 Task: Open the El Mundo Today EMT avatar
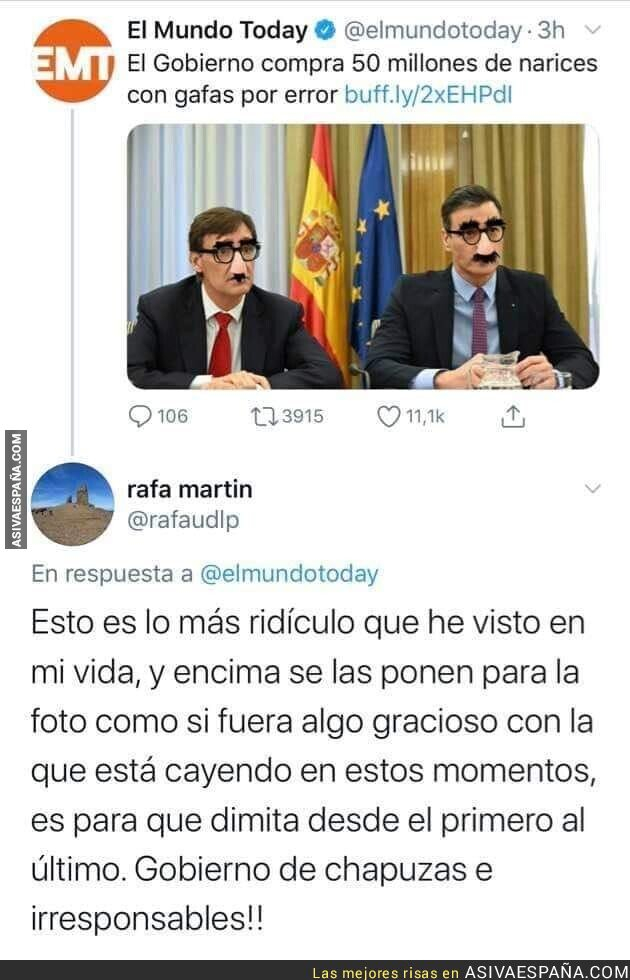73,61
